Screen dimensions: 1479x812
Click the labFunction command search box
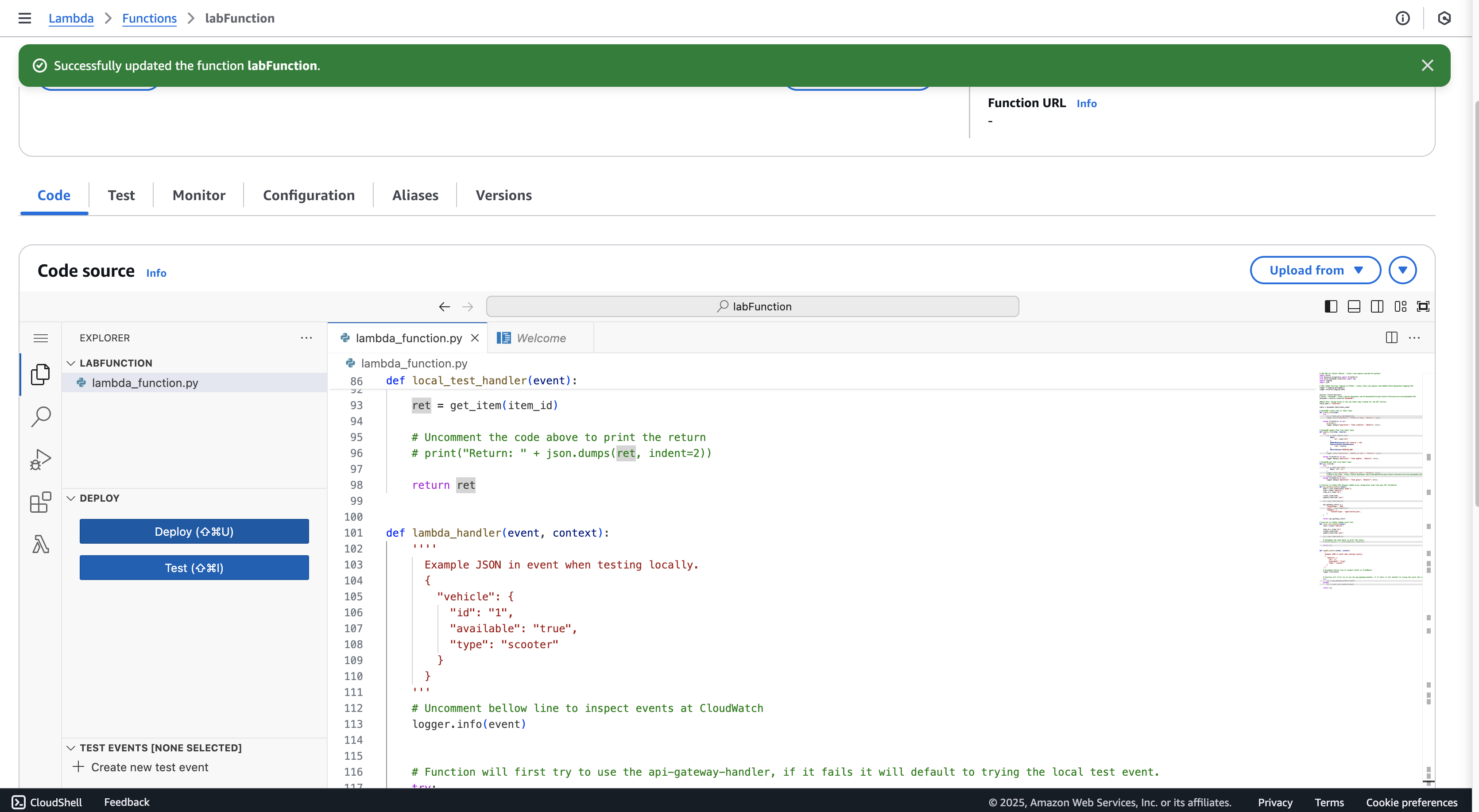point(752,307)
